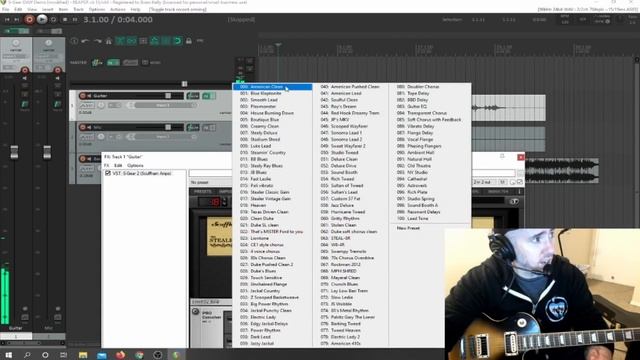The height and width of the screenshot is (360, 640).
Task: Open FX menu in FX window
Action: [107, 165]
